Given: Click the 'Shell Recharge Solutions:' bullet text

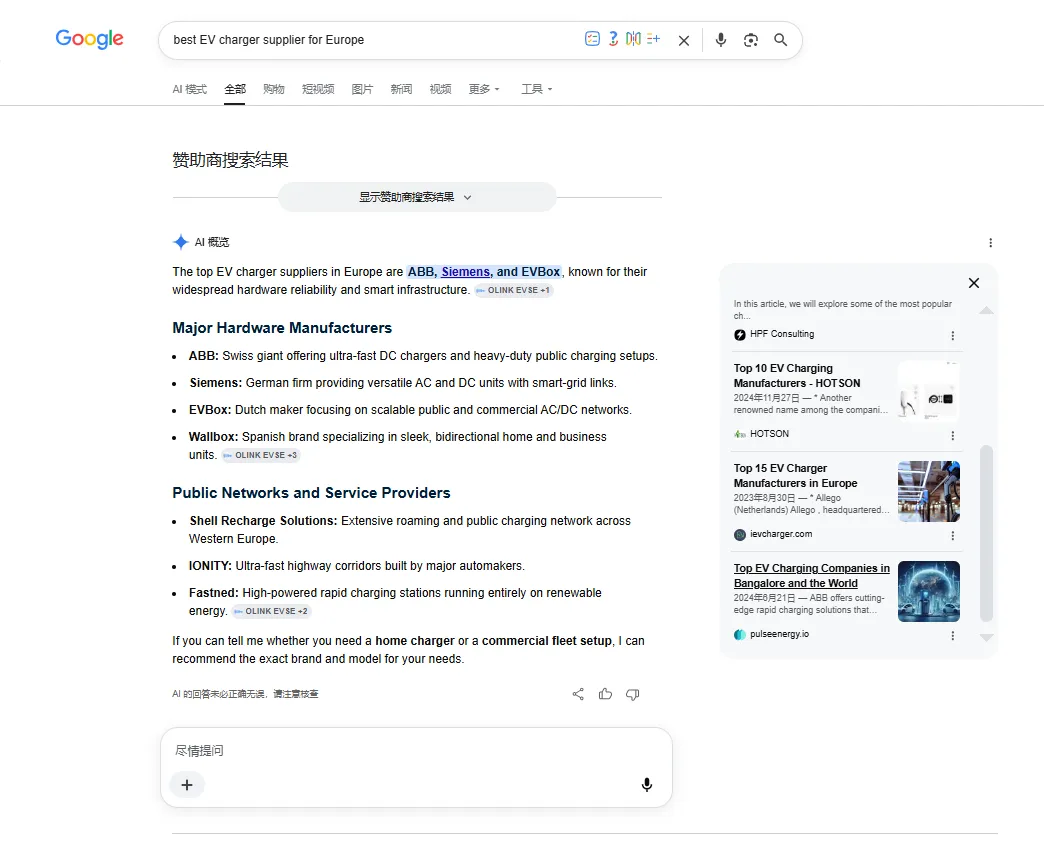Looking at the screenshot, I should pyautogui.click(x=263, y=521).
